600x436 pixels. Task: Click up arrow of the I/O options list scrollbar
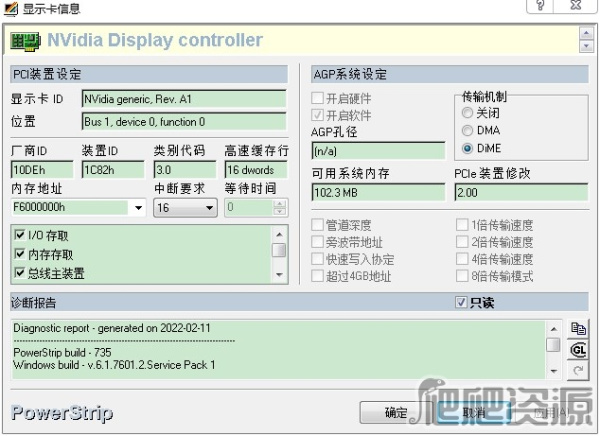tap(279, 234)
